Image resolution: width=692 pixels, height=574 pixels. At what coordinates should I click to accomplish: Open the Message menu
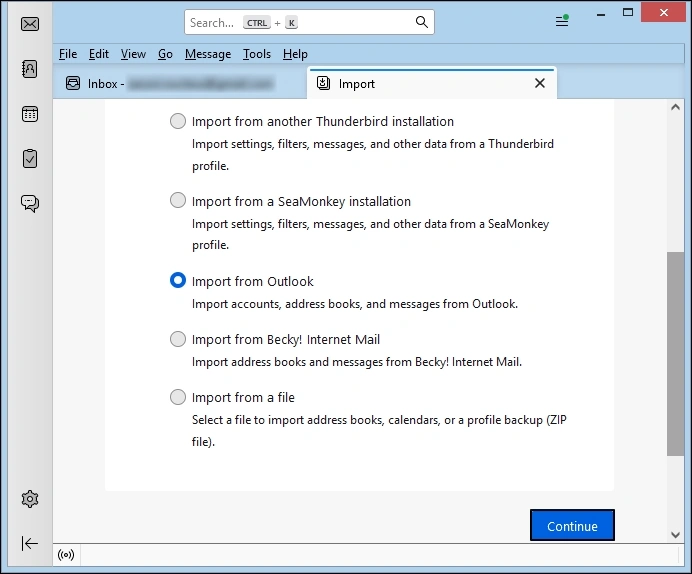(208, 54)
